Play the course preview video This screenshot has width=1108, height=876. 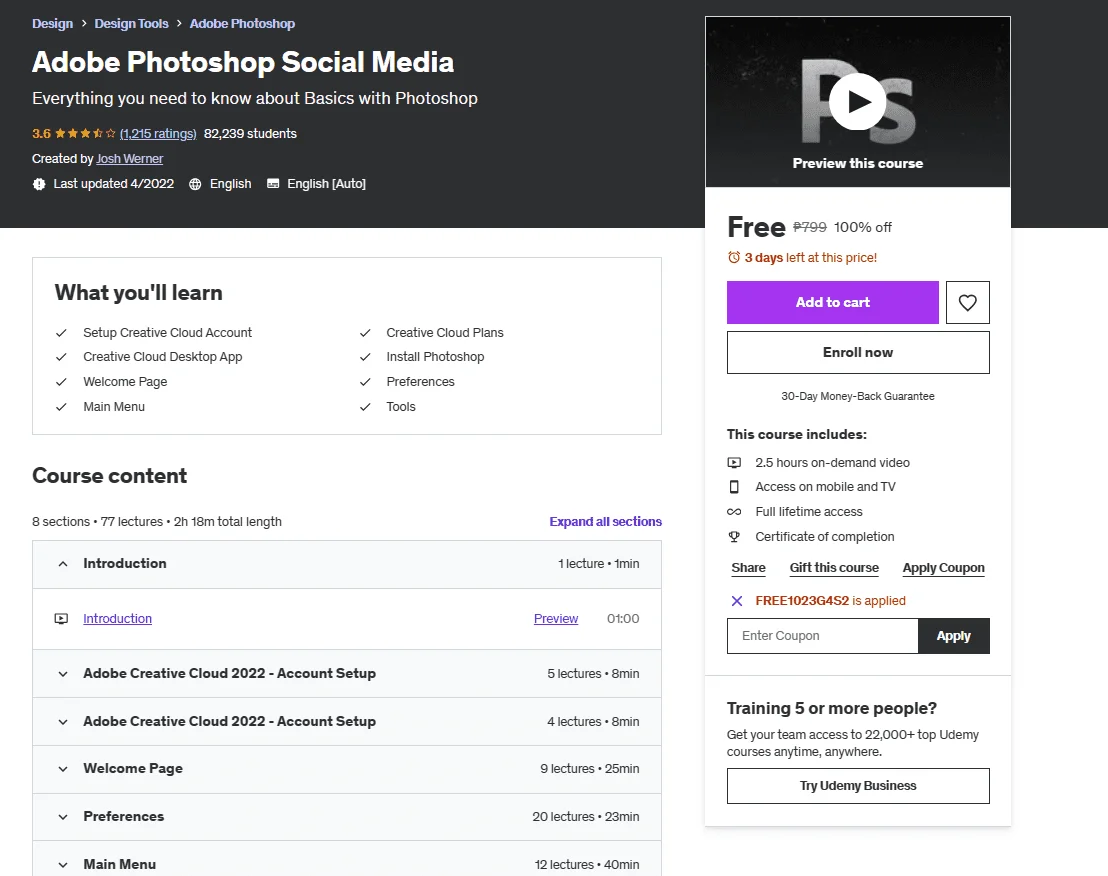tap(857, 102)
